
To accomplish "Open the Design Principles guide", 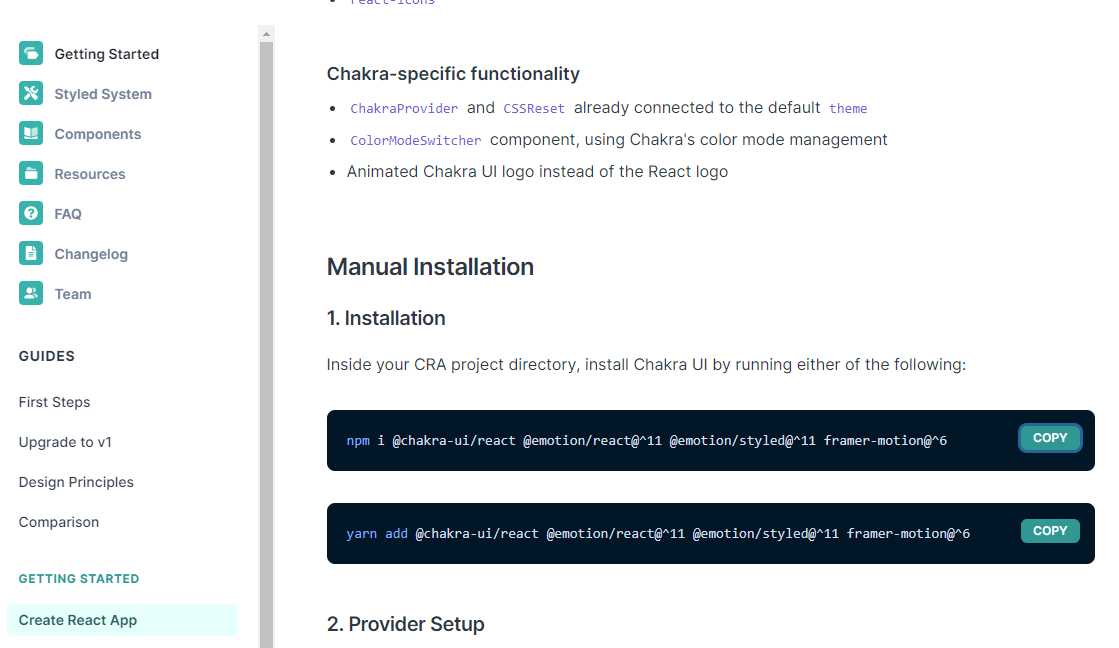I will pos(76,482).
